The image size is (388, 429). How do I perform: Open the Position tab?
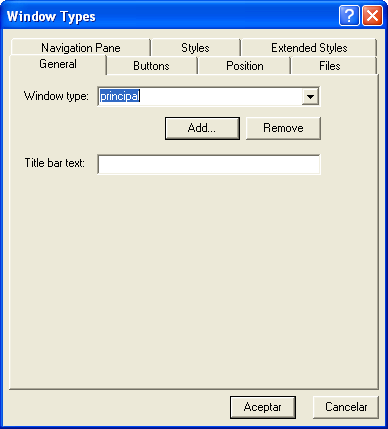click(245, 66)
